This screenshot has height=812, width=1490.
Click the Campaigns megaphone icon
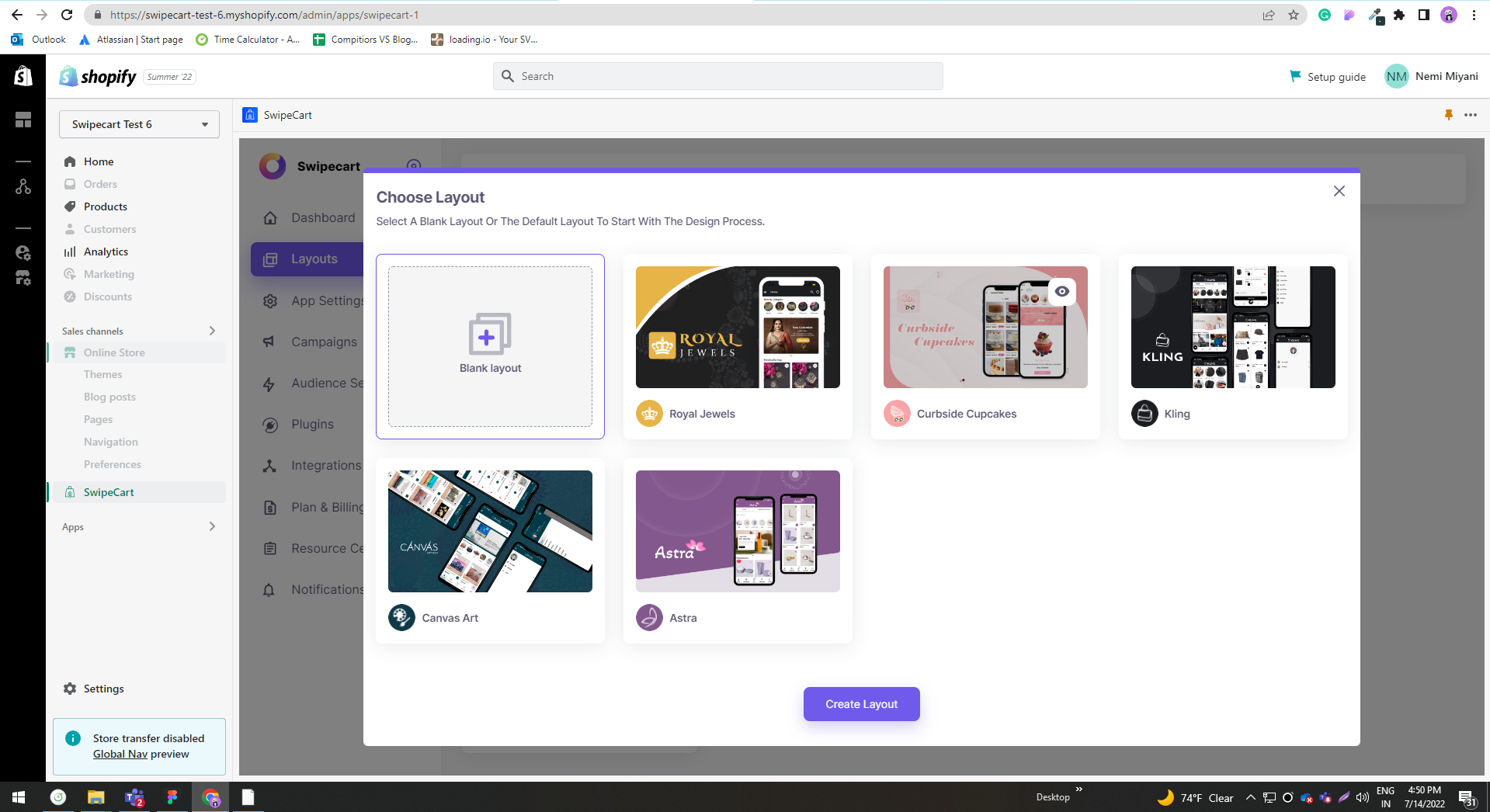click(x=269, y=342)
